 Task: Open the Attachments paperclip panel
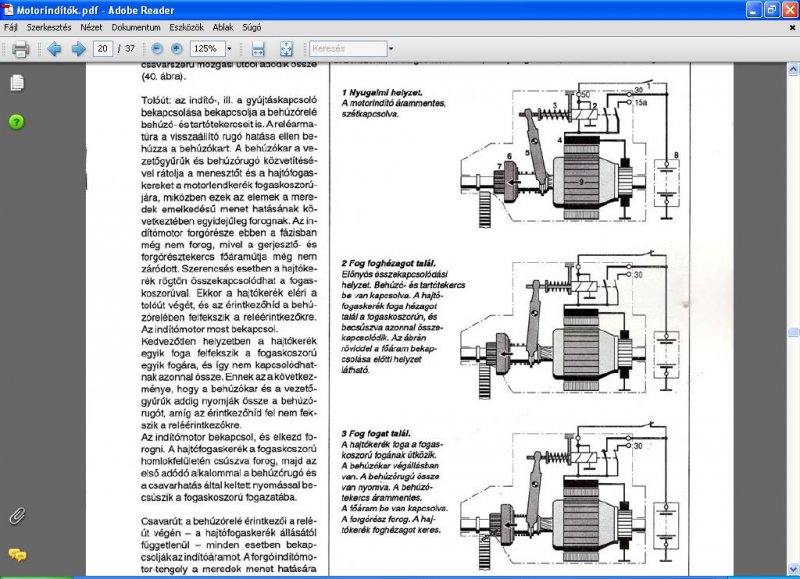[x=17, y=516]
